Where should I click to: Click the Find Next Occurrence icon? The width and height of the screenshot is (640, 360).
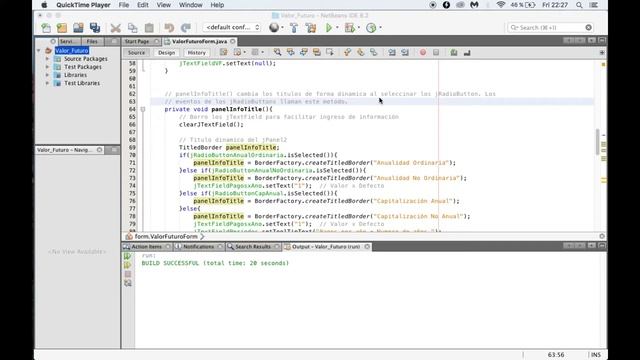coord(304,52)
